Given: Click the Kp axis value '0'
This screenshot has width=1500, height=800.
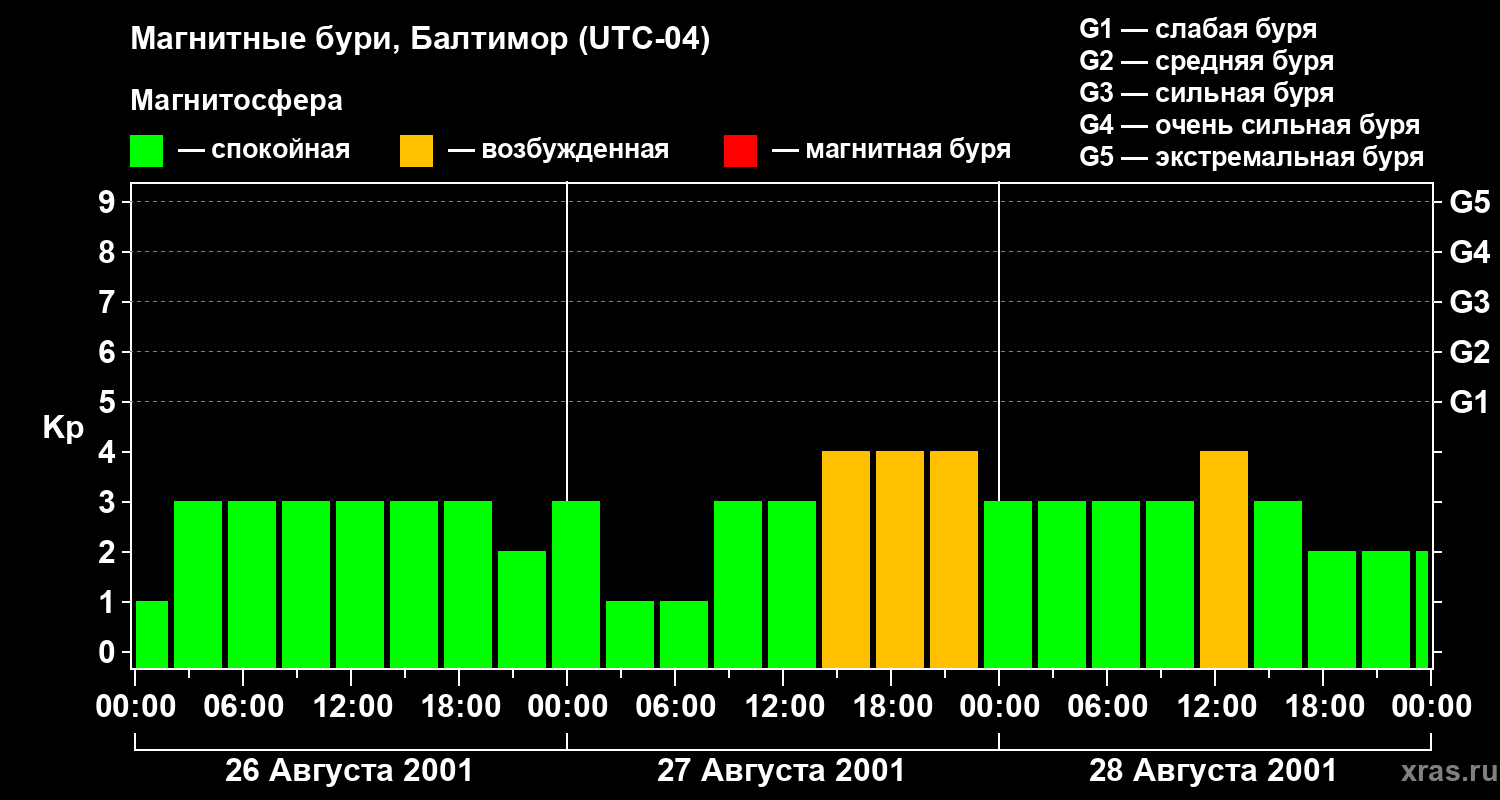Looking at the screenshot, I should click(109, 652).
